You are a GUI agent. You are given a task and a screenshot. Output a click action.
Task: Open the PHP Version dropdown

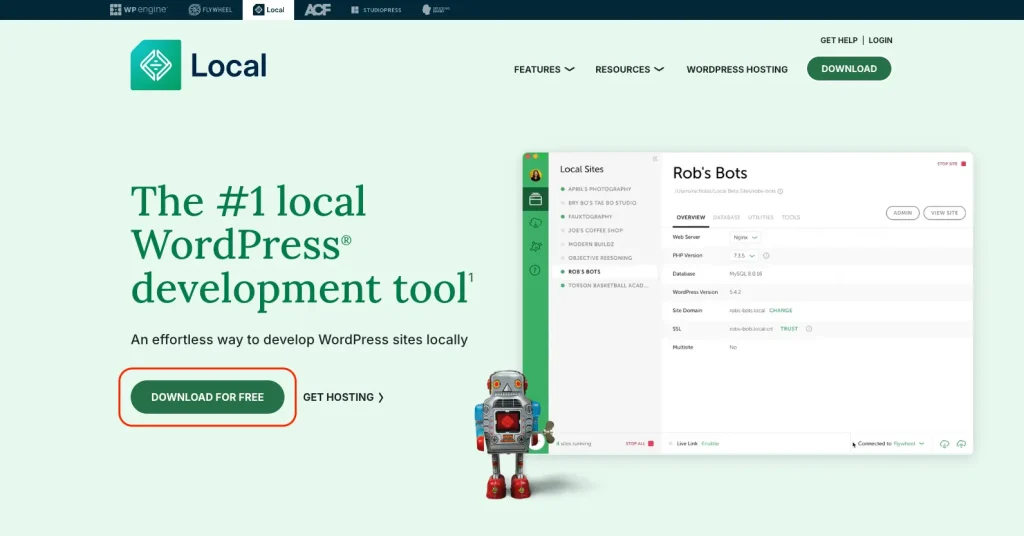[746, 255]
